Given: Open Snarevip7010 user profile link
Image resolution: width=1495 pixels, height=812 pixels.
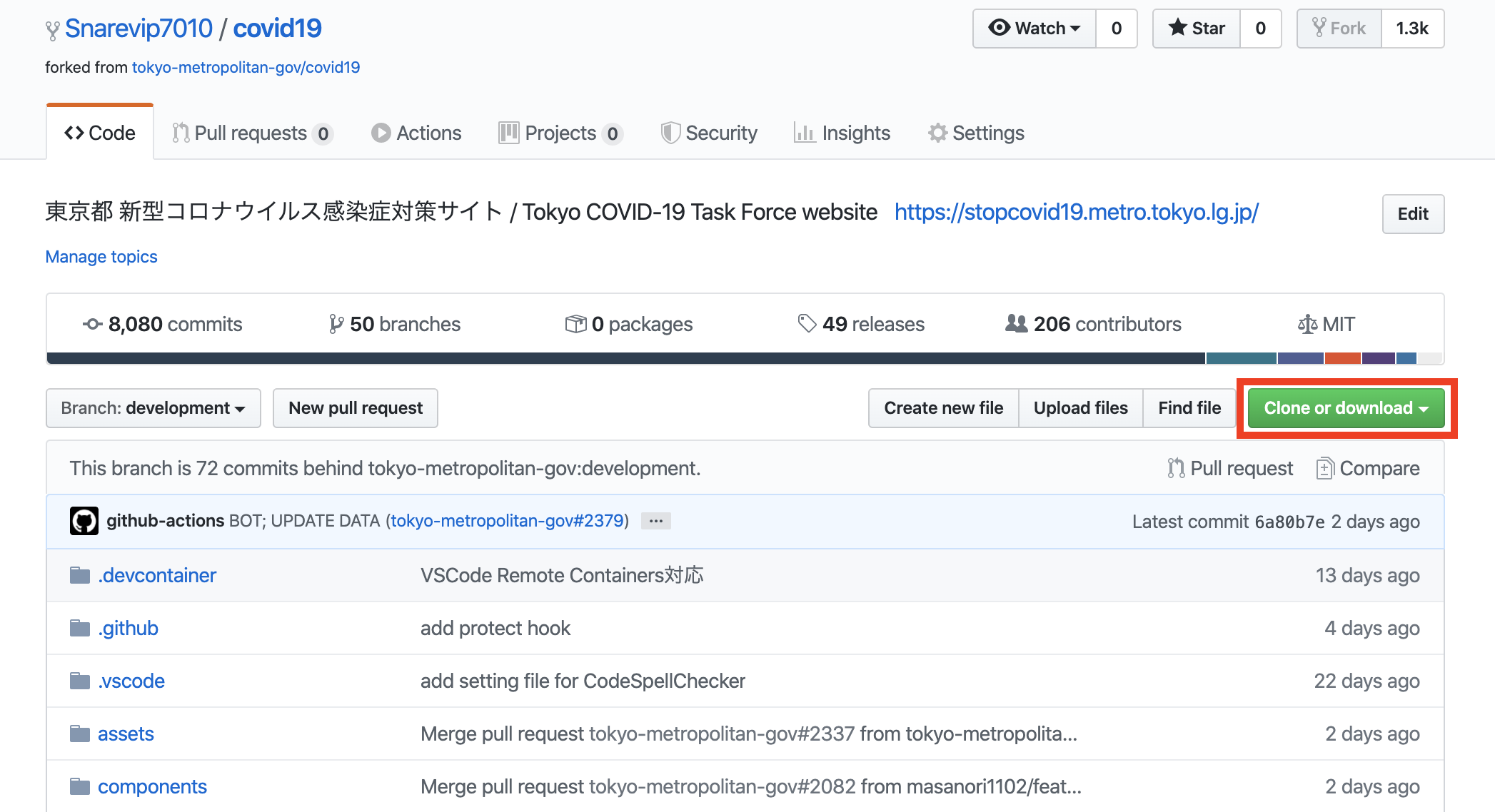Looking at the screenshot, I should (x=139, y=29).
